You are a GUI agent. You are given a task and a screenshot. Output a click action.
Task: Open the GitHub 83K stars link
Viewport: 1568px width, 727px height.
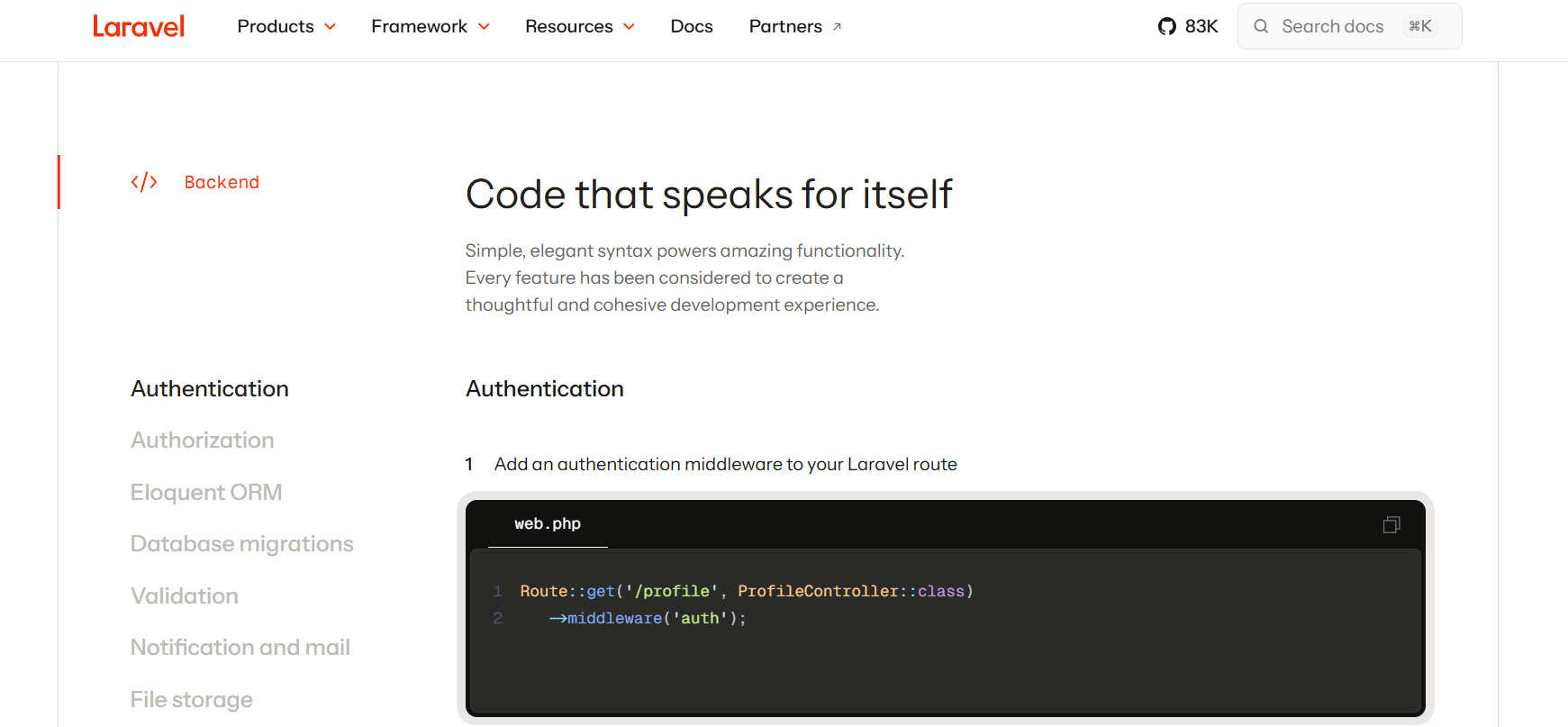[x=1187, y=26]
